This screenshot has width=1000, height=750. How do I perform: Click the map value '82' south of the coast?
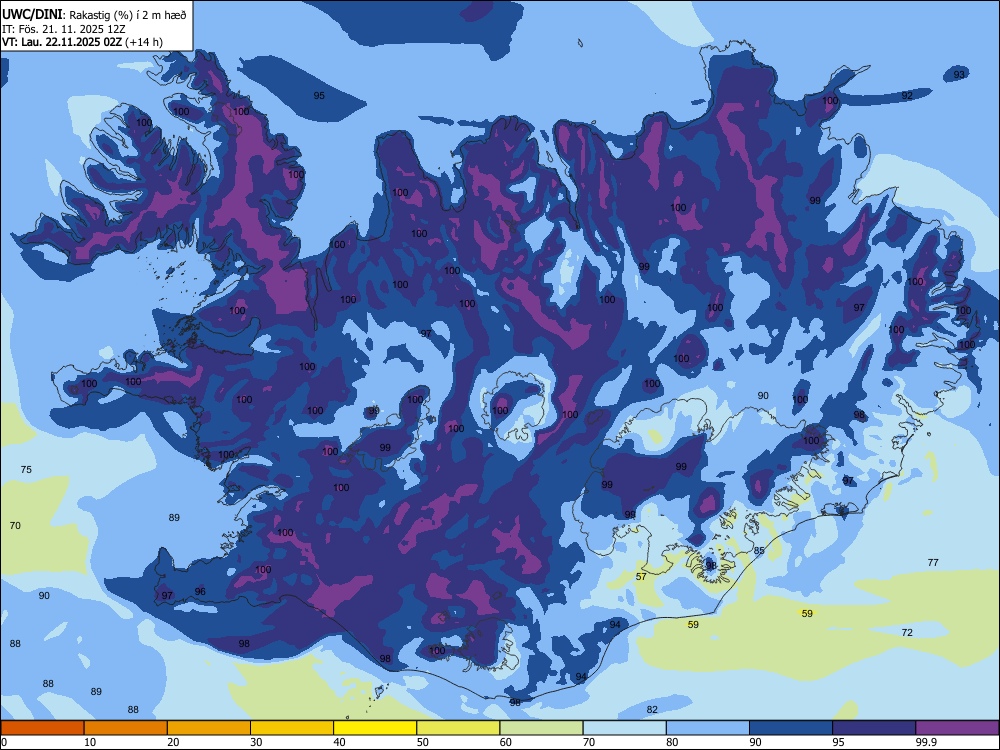tap(652, 710)
